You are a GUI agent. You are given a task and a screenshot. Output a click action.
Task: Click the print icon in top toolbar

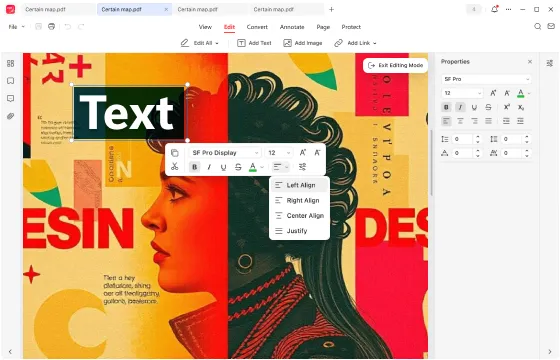pos(52,26)
